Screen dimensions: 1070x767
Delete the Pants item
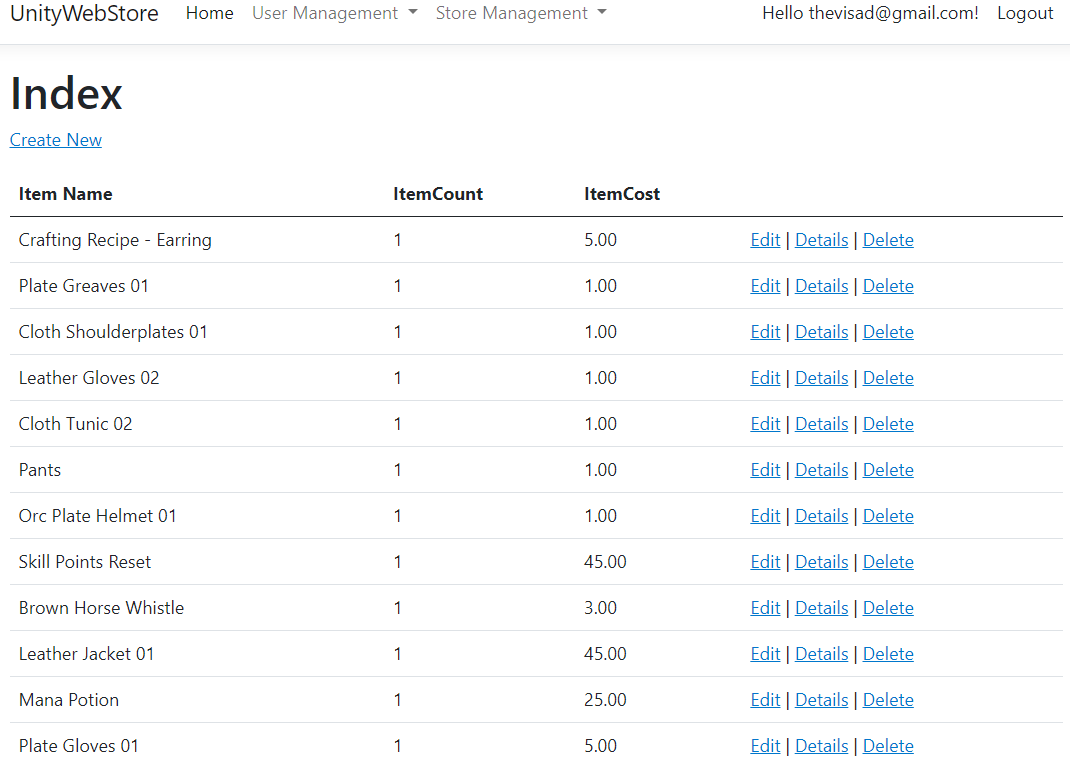click(888, 470)
